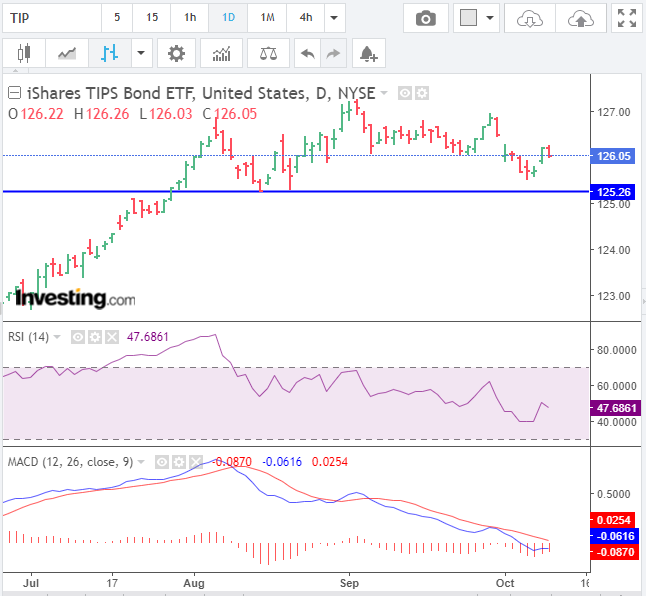Click the TIP symbol input field

(x=52, y=18)
